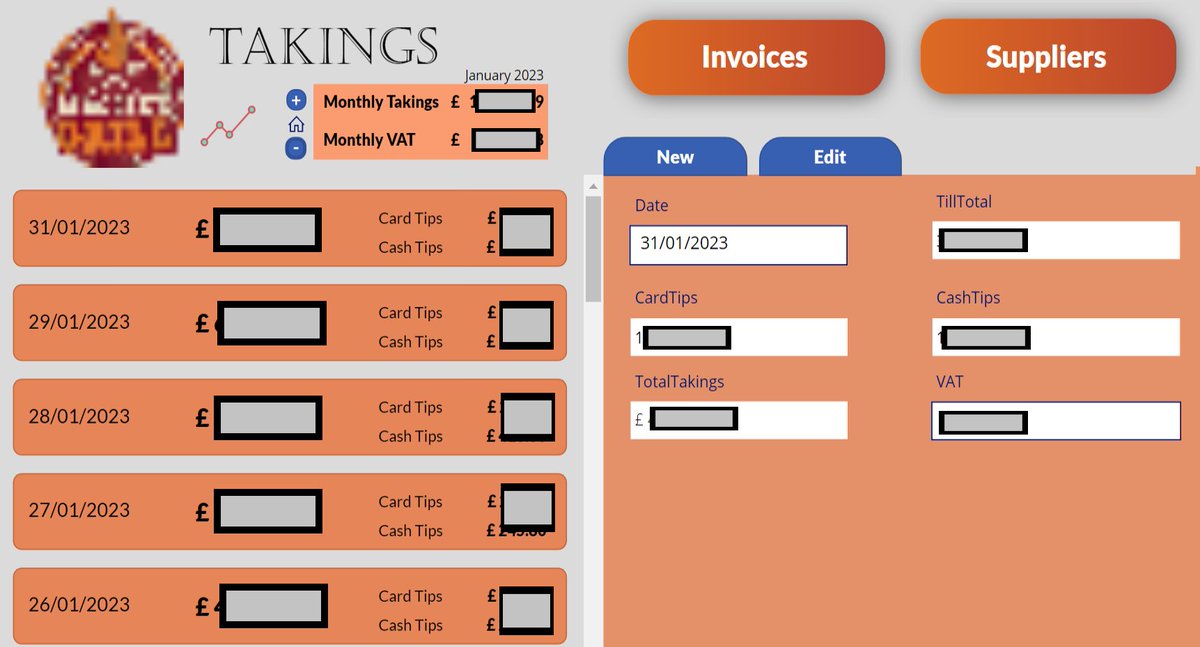Select the 26/01/2023 takings card
Screen dimensions: 1200x647
(290, 606)
